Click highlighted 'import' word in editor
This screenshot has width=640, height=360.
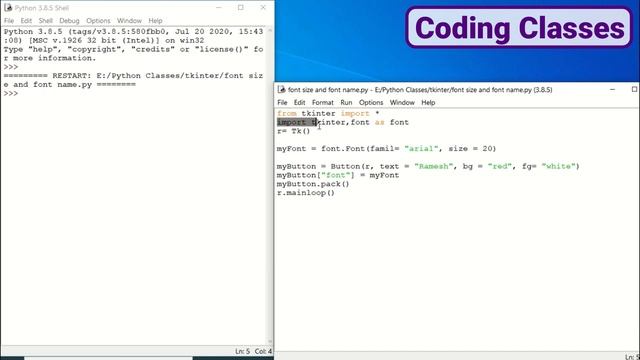pyautogui.click(x=291, y=122)
